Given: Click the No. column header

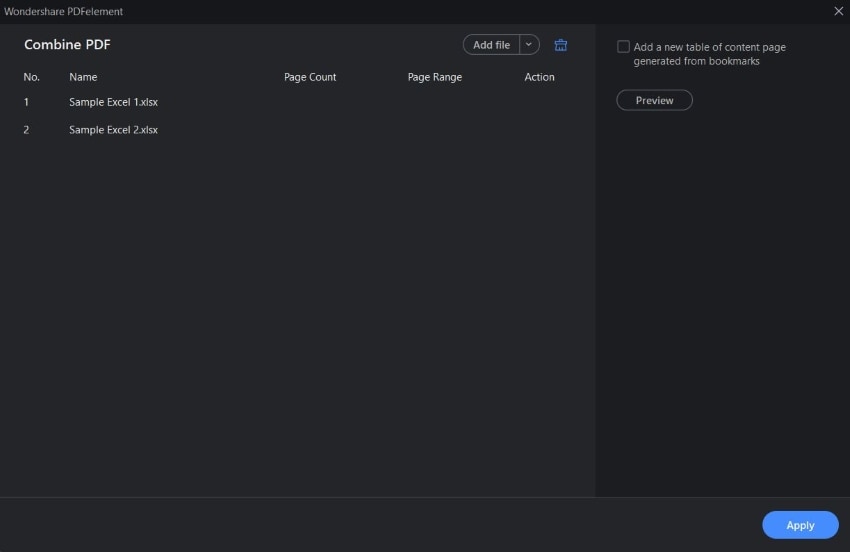Looking at the screenshot, I should click(x=32, y=77).
